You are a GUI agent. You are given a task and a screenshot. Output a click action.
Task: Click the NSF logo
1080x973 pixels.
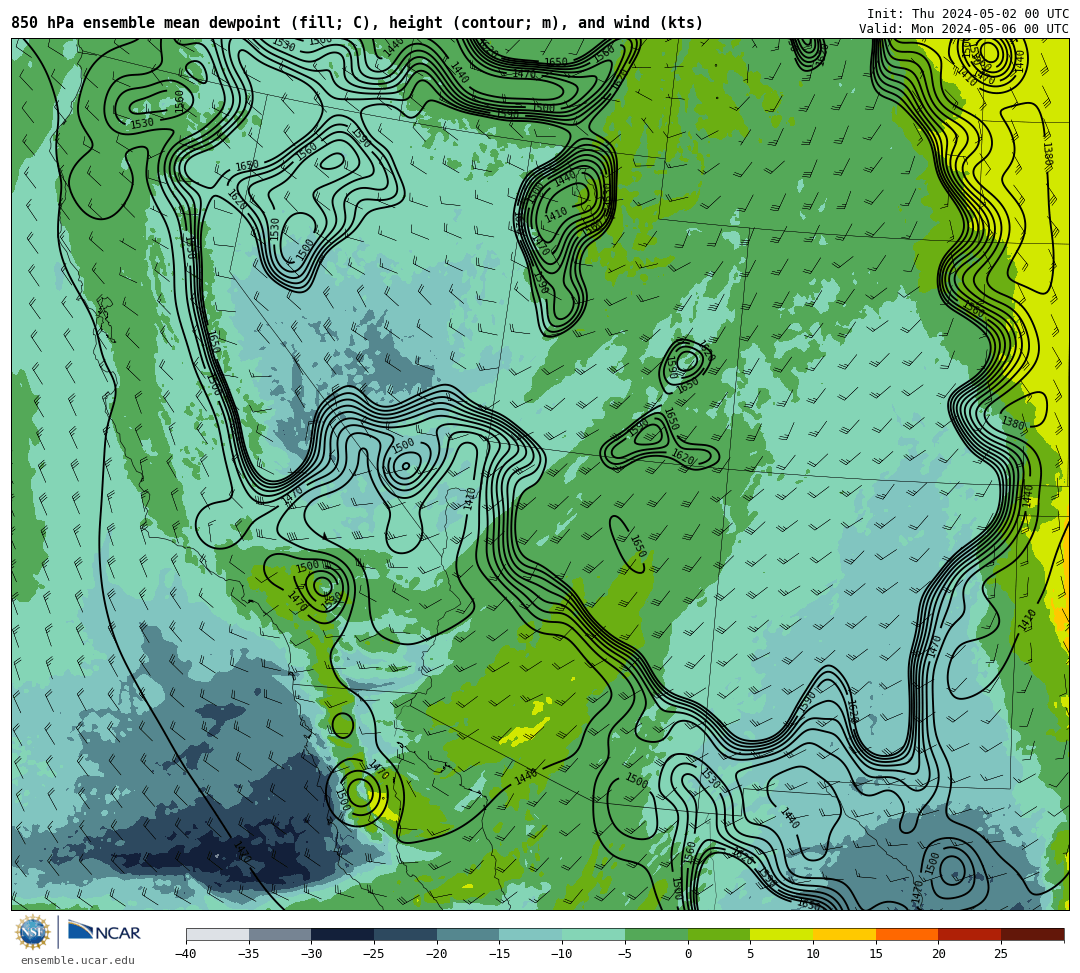pos(33,932)
